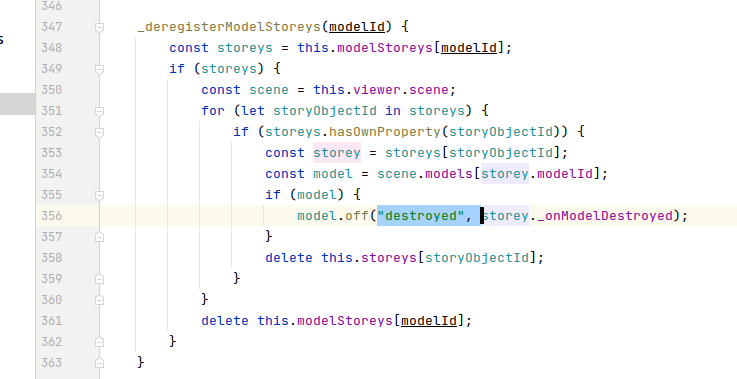Click line number 358 in the gutter
Screen dimensions: 737x379
click(51, 258)
